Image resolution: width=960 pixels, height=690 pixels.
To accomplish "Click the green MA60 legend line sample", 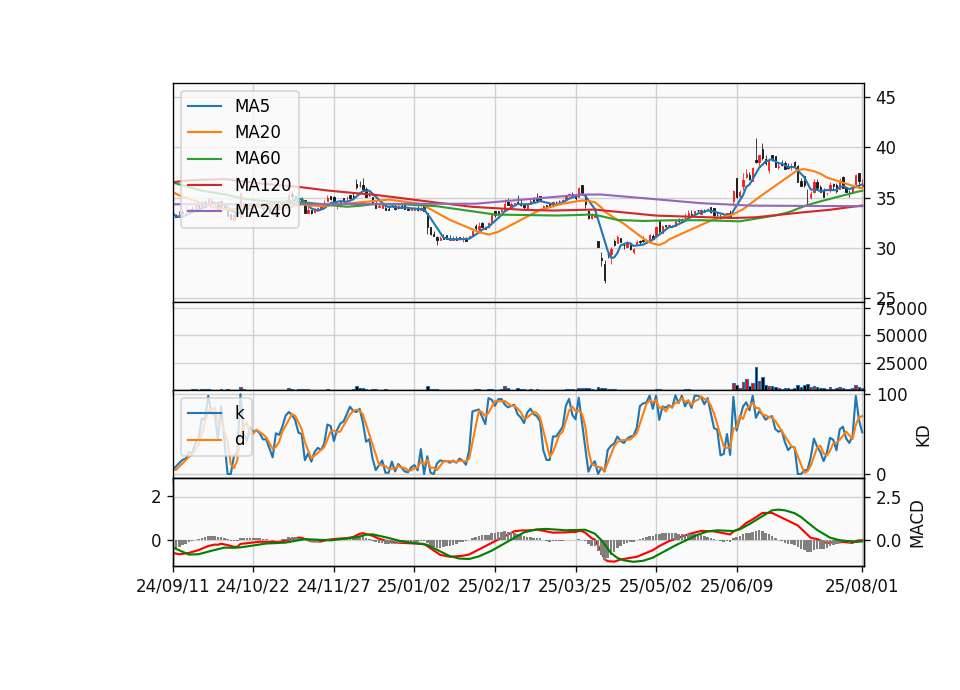I will coord(204,159).
